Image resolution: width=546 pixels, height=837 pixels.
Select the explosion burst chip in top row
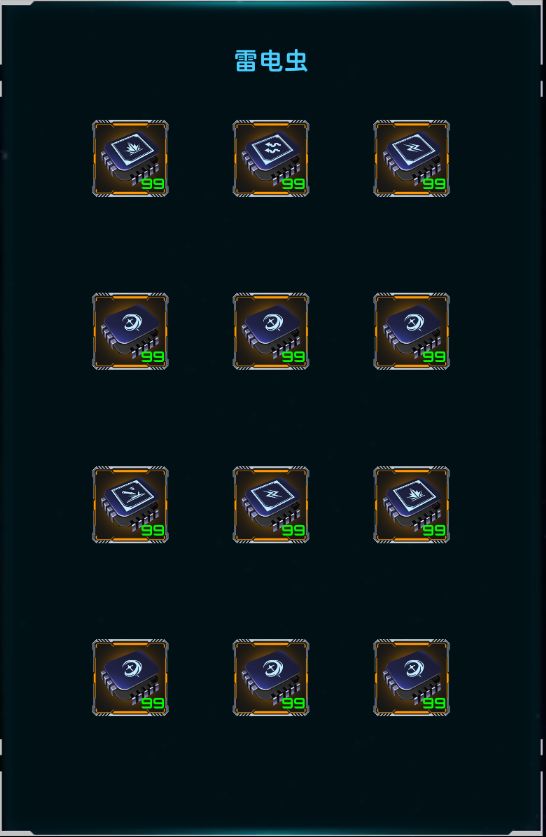pyautogui.click(x=130, y=159)
